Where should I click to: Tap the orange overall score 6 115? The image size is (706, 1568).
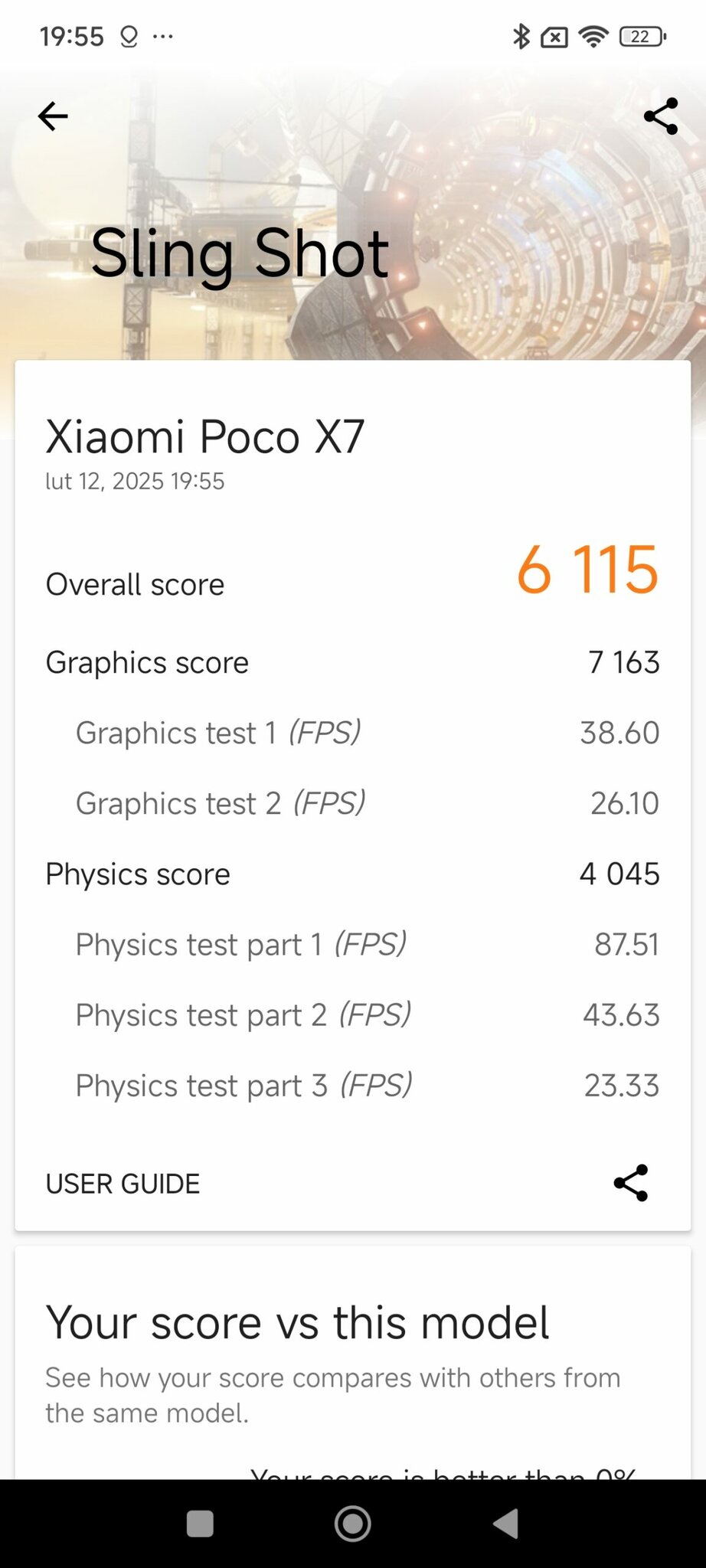click(x=587, y=570)
